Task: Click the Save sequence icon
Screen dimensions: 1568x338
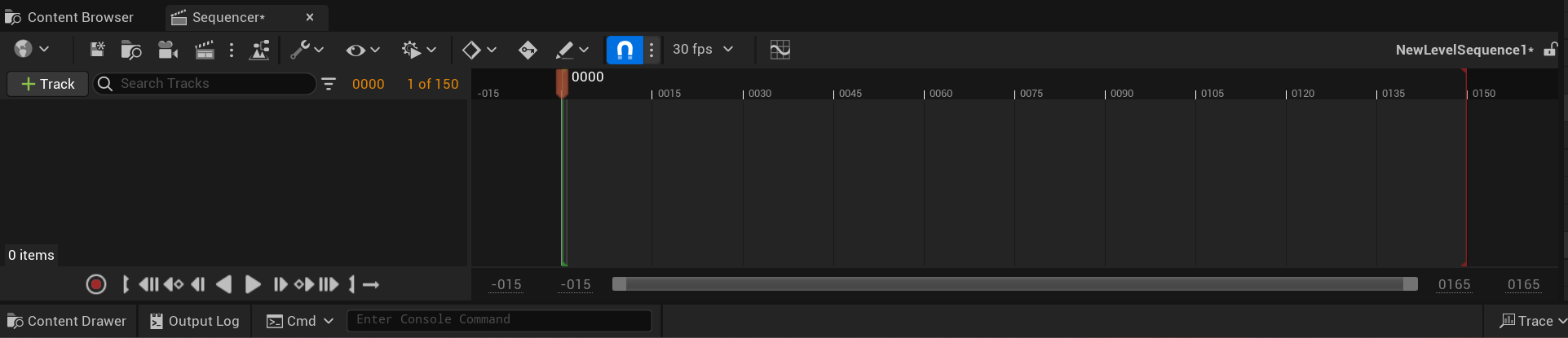Action: 97,50
